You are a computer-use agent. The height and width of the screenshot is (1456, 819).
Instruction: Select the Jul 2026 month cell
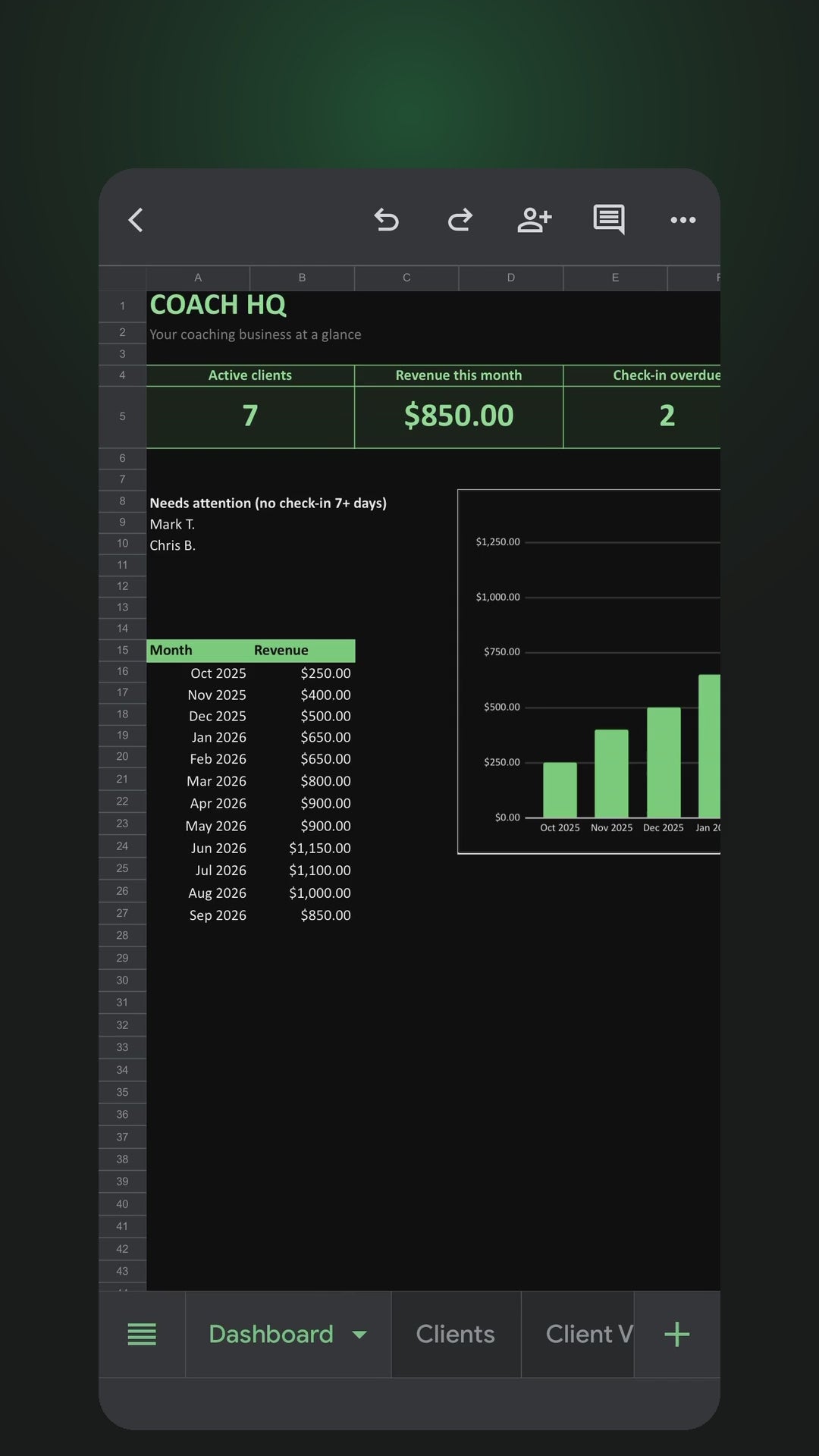coord(198,871)
